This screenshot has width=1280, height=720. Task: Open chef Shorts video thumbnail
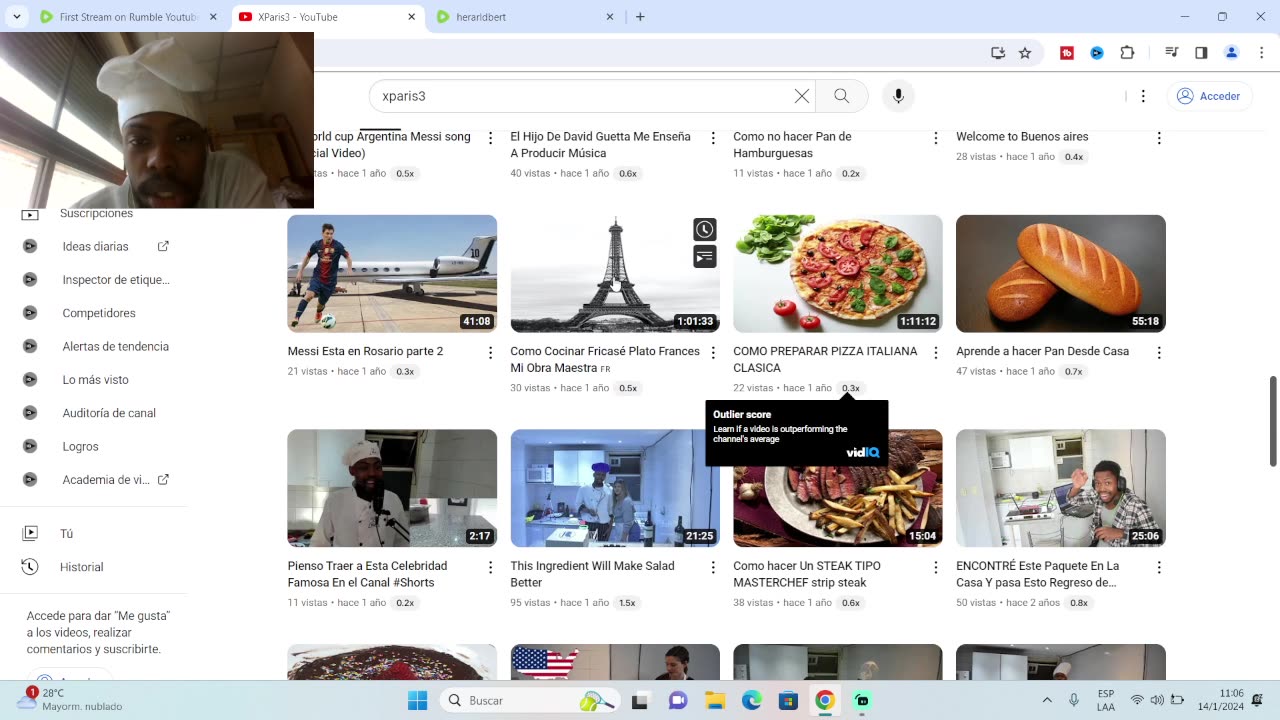point(392,488)
